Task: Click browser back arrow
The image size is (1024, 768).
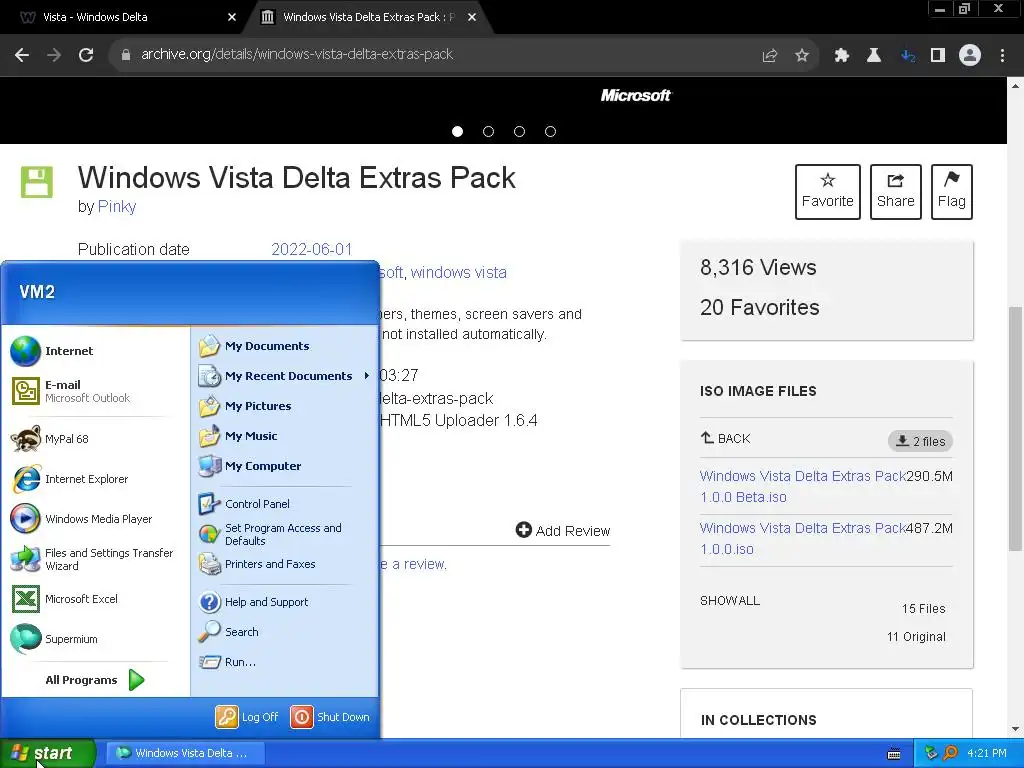Action: [x=22, y=55]
